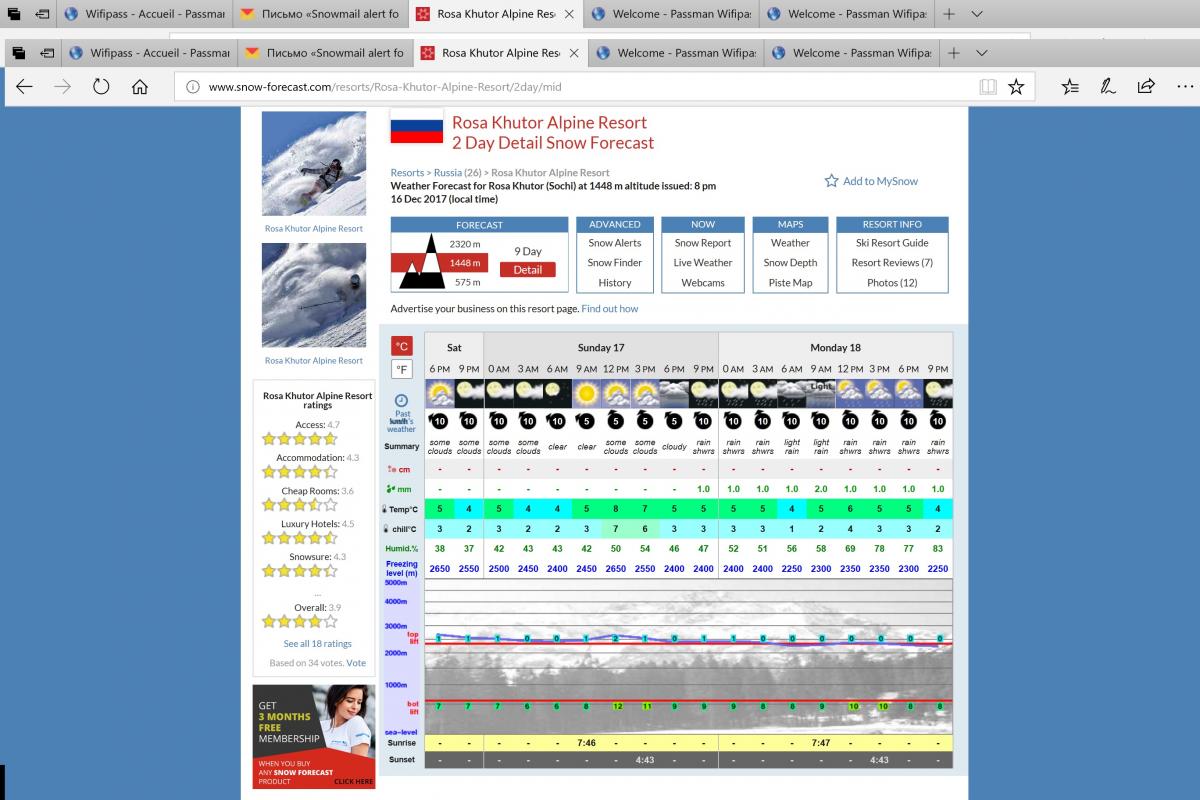Screen dimensions: 1200x800
Task: Open Resort Reviews (7) link
Action: pos(892,263)
